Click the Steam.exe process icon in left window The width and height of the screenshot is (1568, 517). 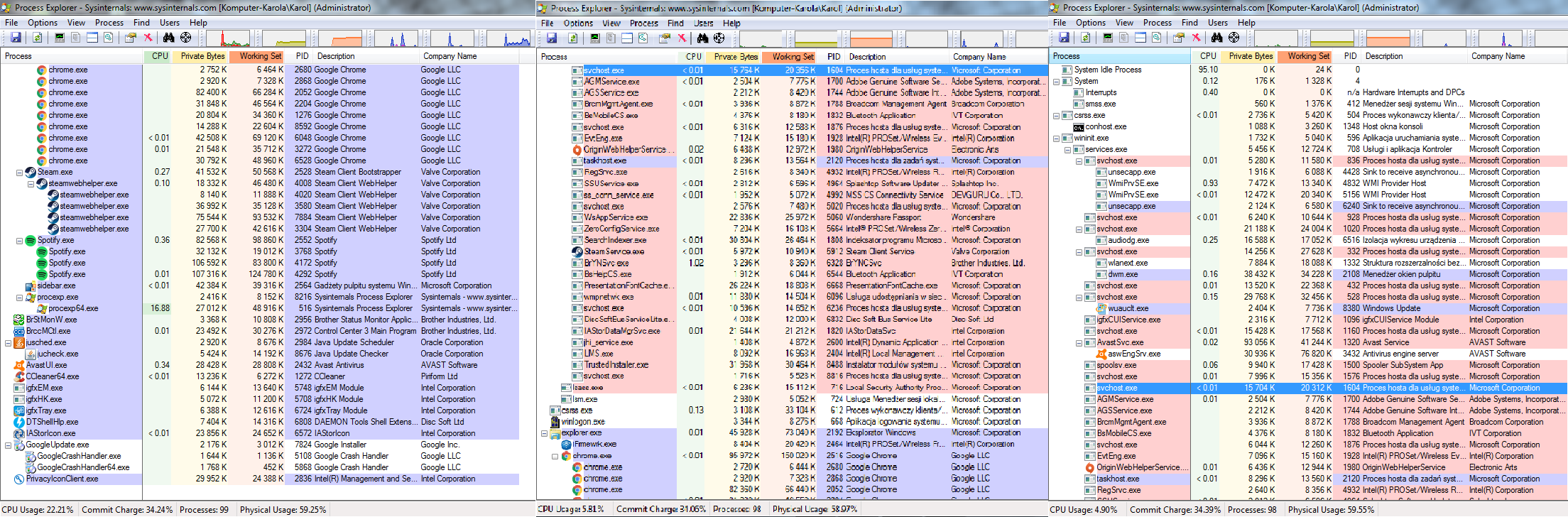click(x=31, y=172)
